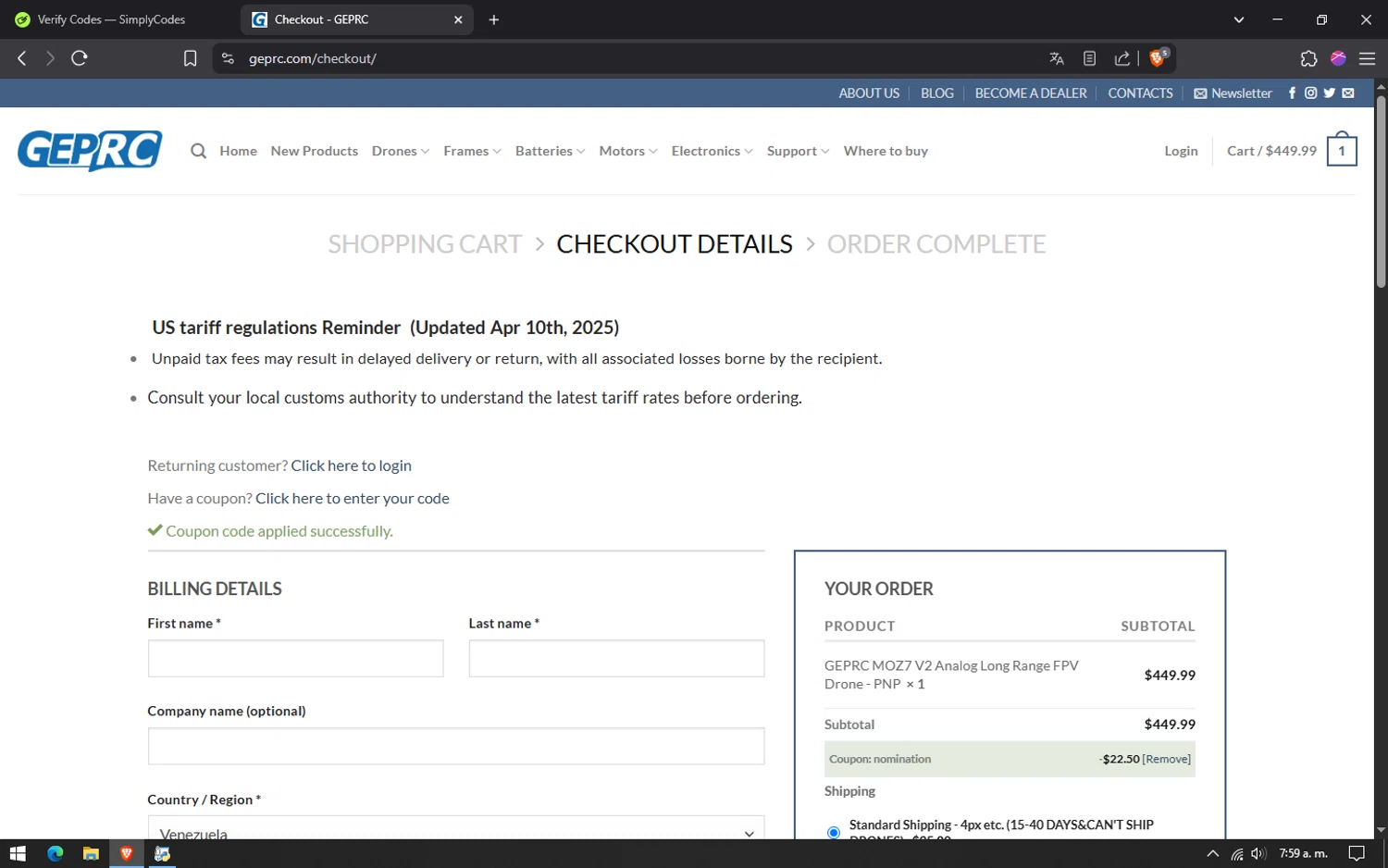
Task: Open the cart bag icon showing 1
Action: 1342,150
